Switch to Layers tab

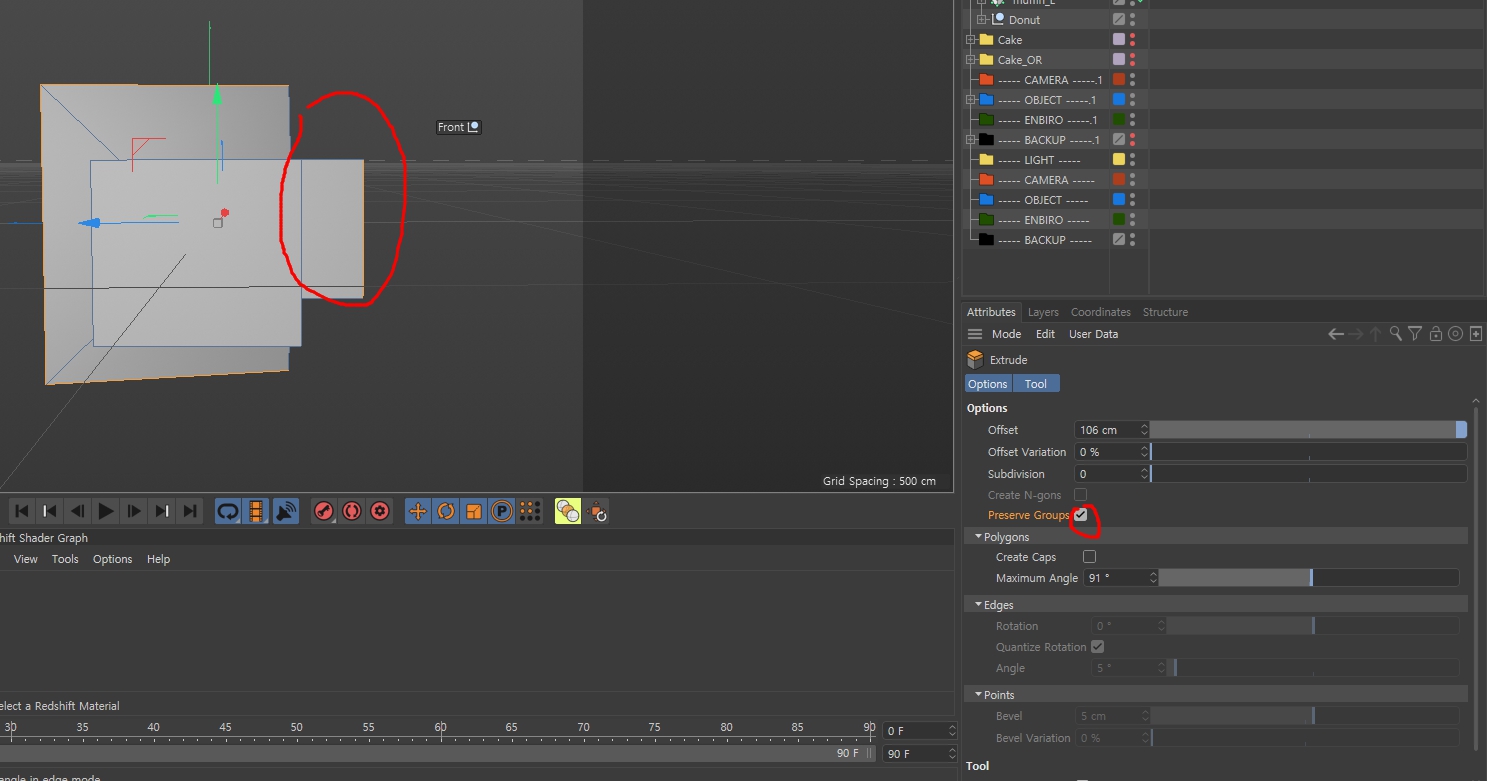pos(1043,312)
